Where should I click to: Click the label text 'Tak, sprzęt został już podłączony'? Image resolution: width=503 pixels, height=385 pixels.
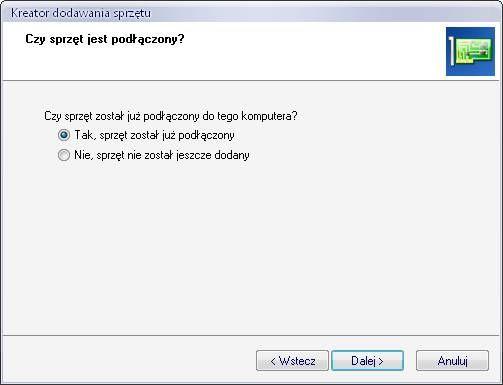tap(154, 135)
